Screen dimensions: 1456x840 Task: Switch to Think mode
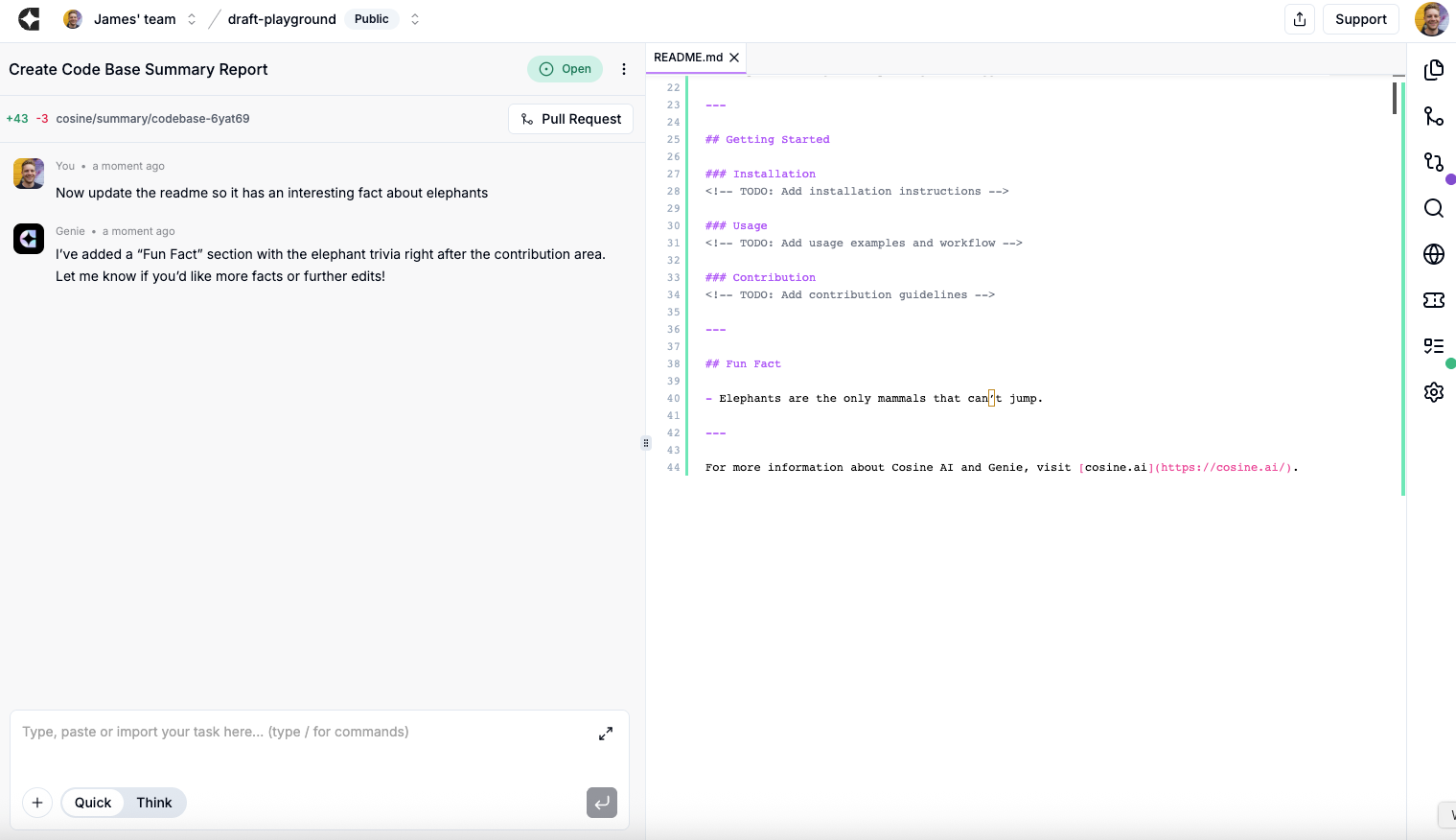(x=154, y=803)
